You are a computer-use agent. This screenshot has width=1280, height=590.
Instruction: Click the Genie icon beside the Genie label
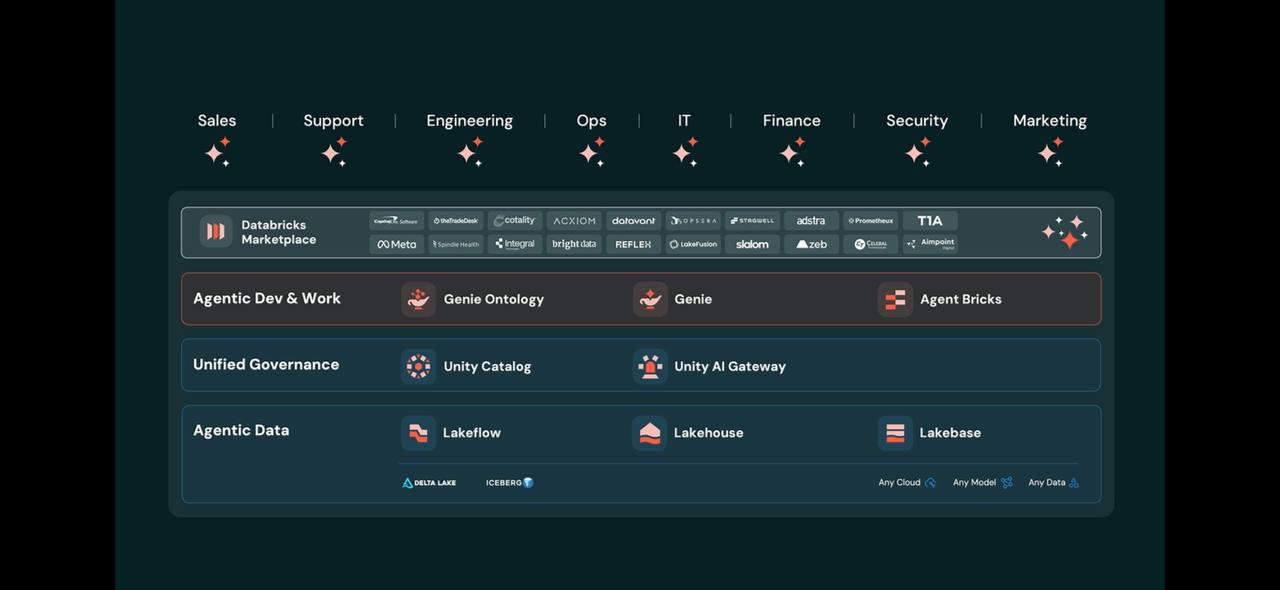[x=650, y=299]
